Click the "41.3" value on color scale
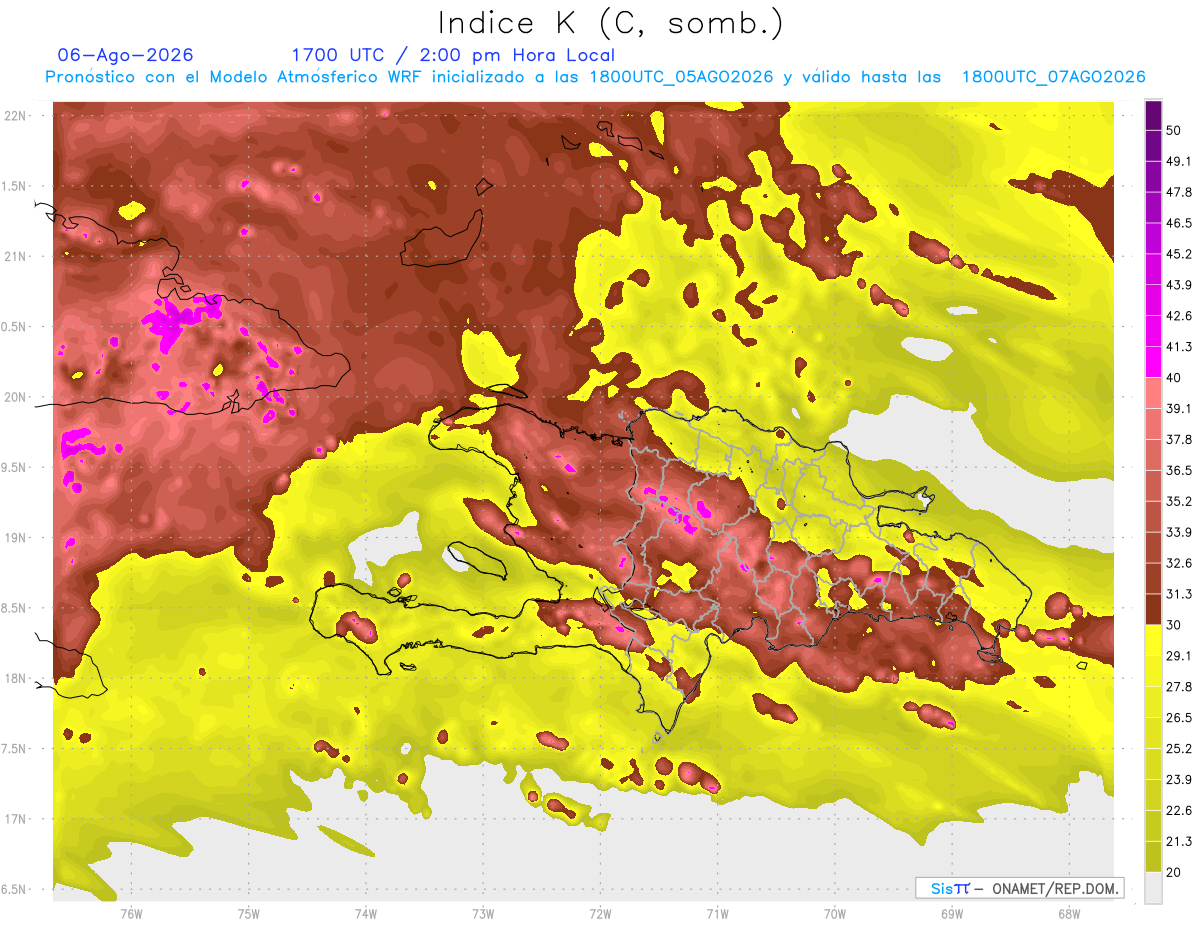Image resolution: width=1200 pixels, height=927 pixels. (1178, 347)
